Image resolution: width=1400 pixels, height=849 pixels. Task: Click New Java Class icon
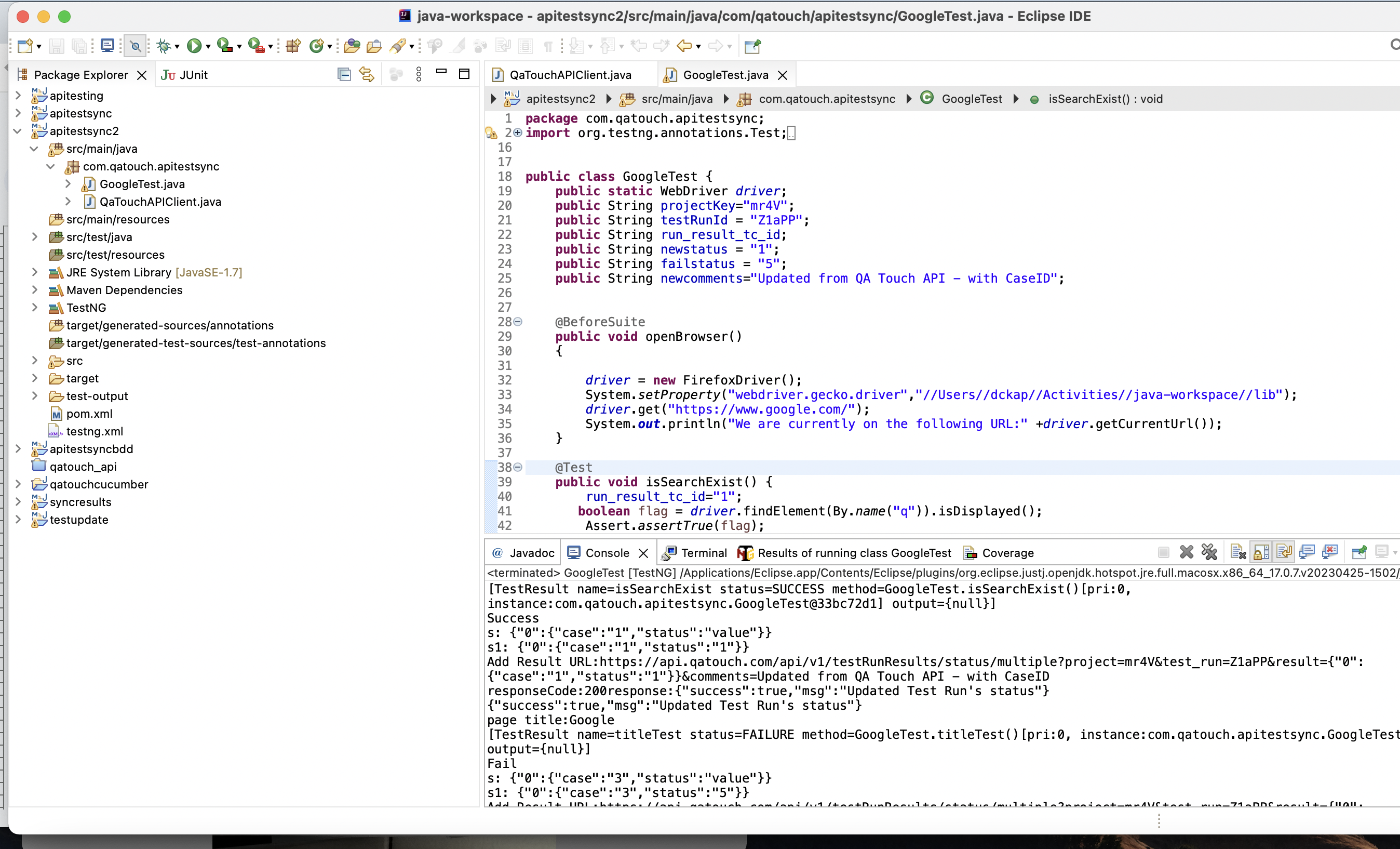point(316,46)
